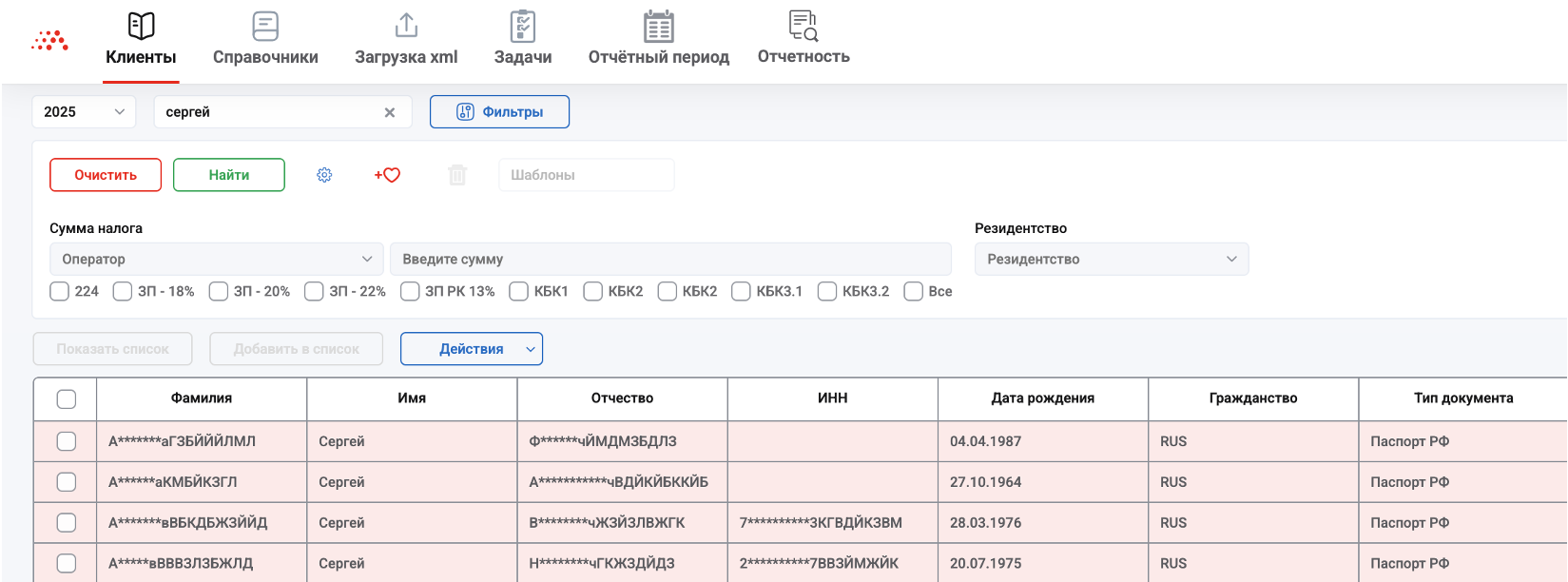
Task: Toggle the select-all checkbox in table header
Action: (x=67, y=399)
